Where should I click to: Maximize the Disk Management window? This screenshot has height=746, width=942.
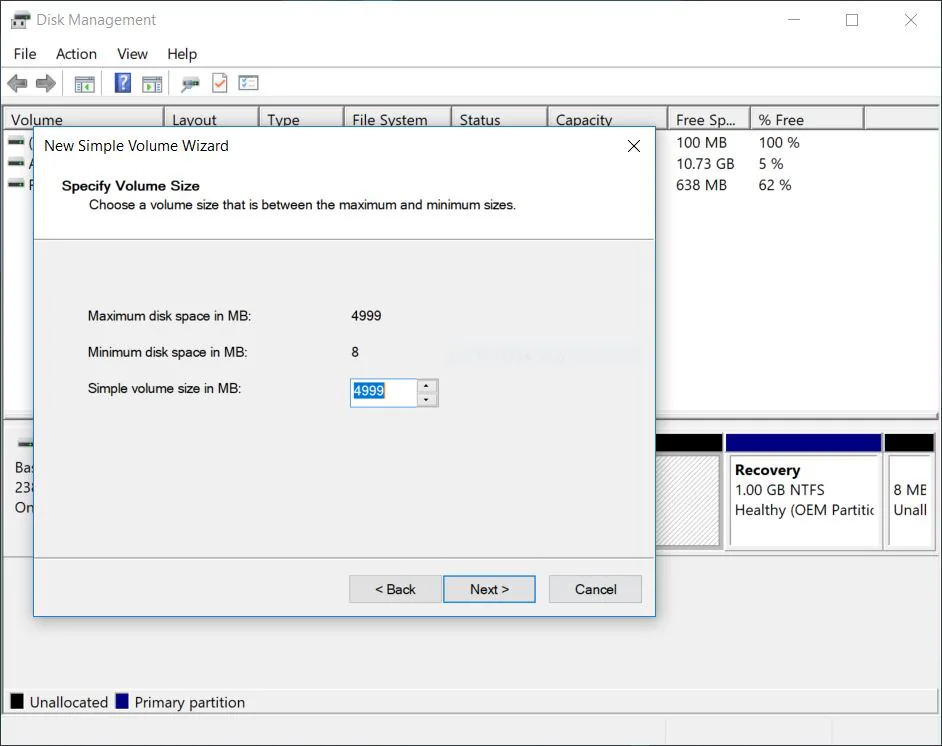click(852, 20)
